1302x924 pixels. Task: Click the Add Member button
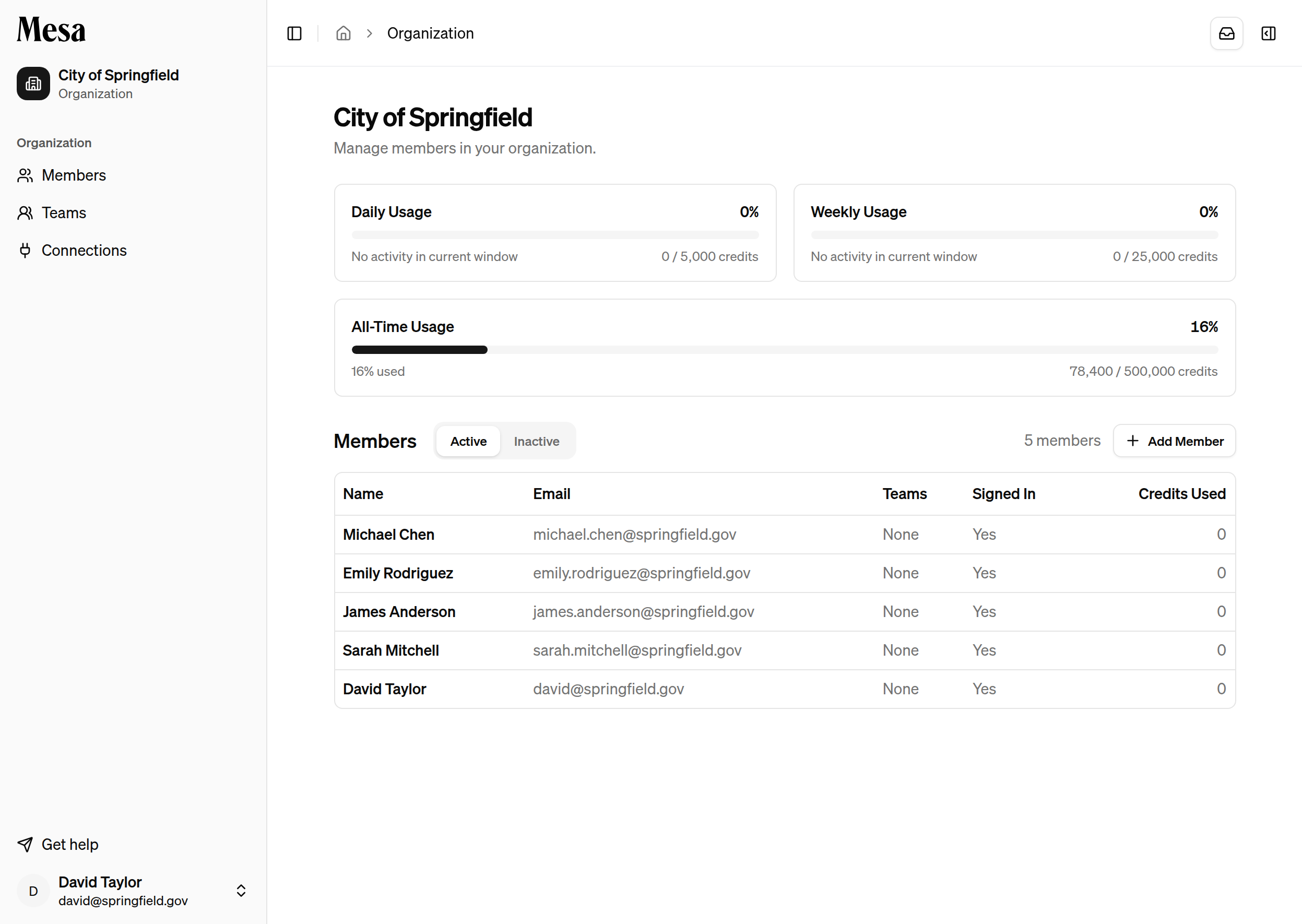click(1174, 441)
